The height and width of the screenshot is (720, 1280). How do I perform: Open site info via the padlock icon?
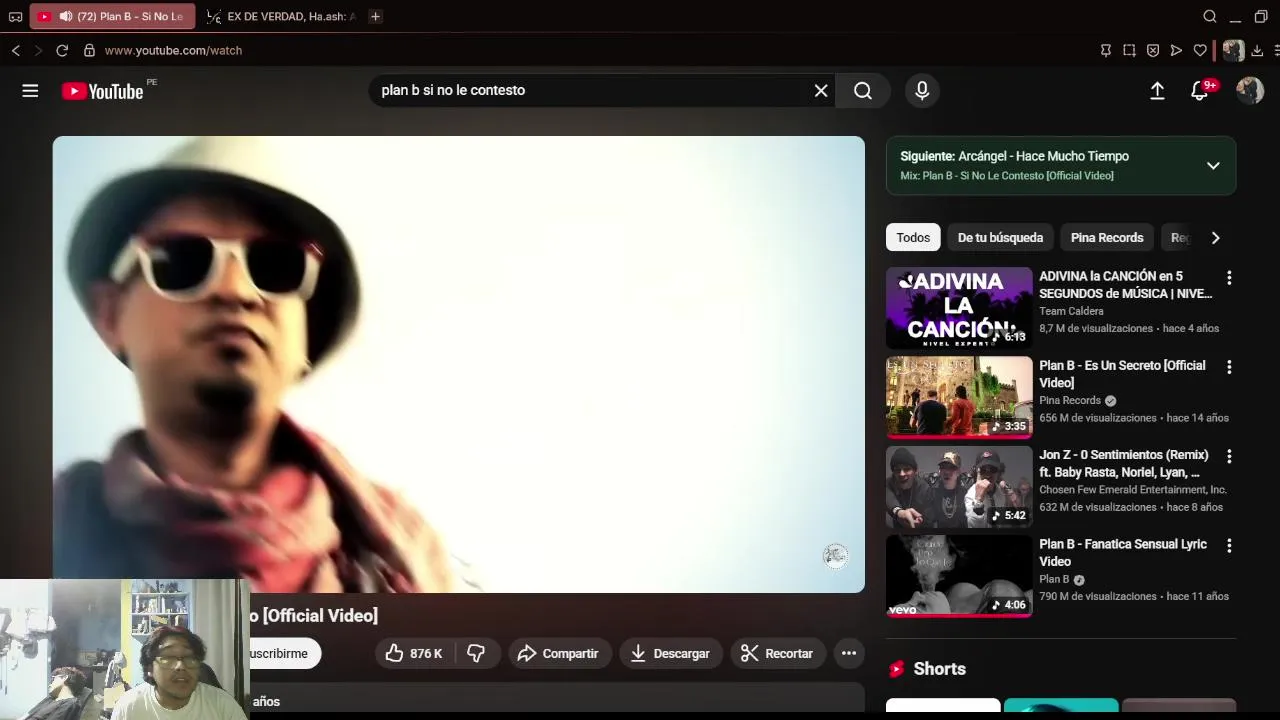coord(89,50)
